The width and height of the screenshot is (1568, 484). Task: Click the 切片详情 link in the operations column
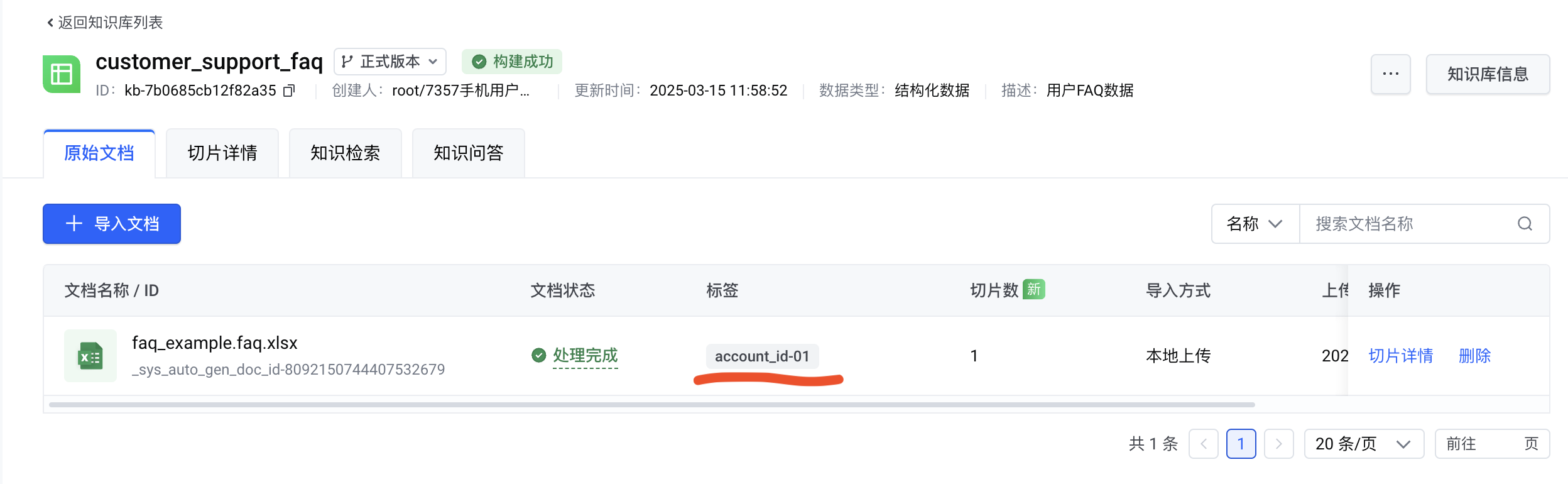click(x=1400, y=356)
